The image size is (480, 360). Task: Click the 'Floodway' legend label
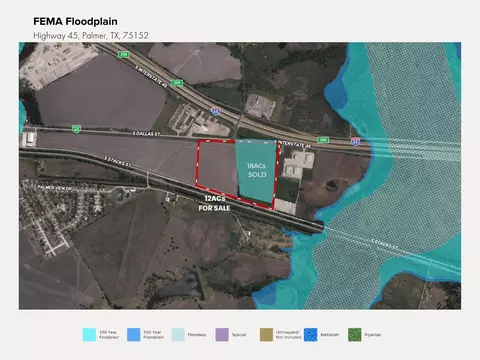(197, 335)
